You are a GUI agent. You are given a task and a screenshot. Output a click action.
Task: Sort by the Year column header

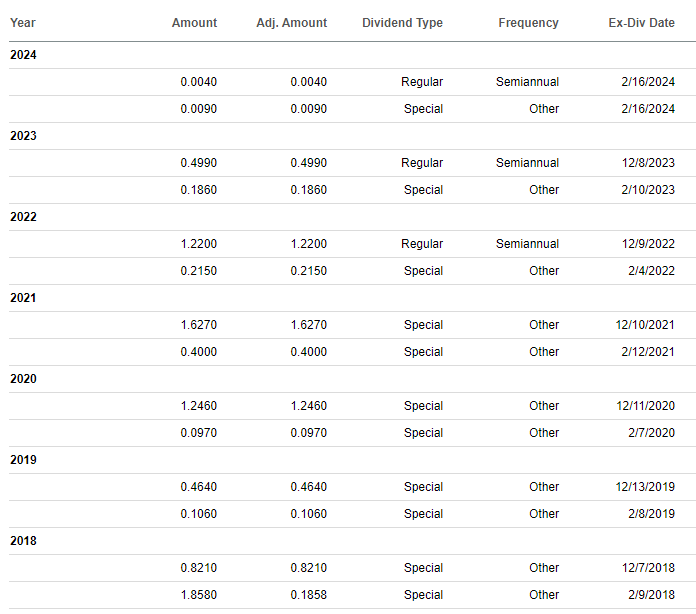pos(23,23)
